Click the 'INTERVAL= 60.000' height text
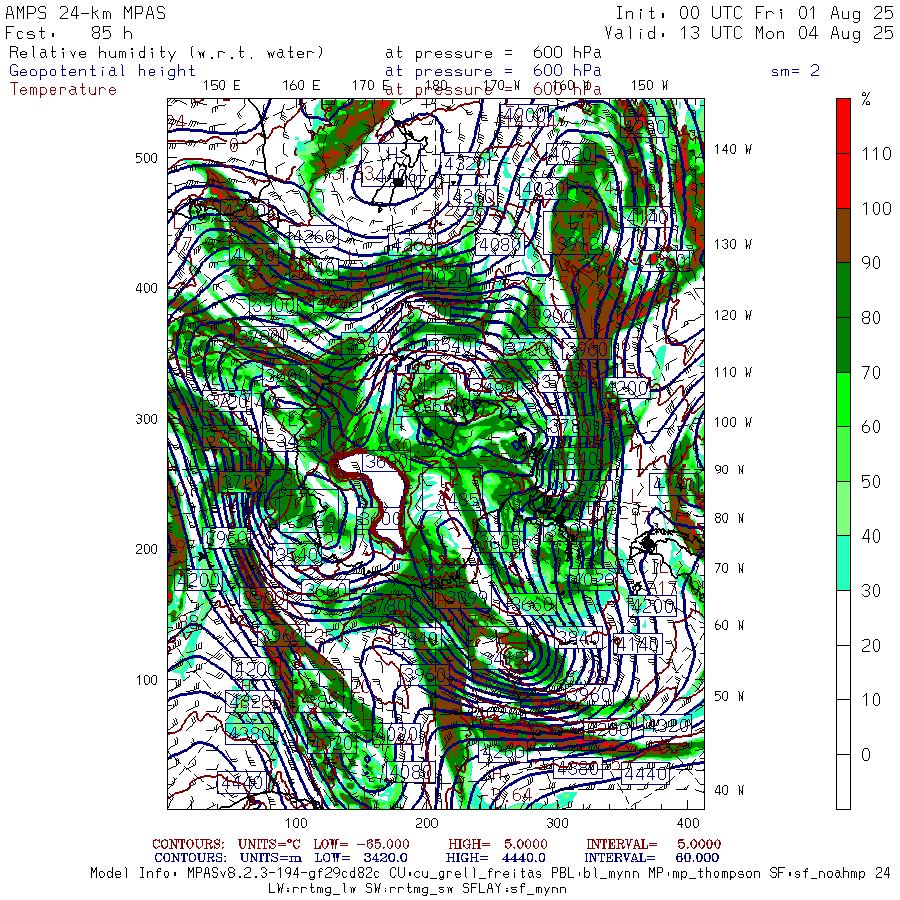The width and height of the screenshot is (900, 900). [651, 858]
